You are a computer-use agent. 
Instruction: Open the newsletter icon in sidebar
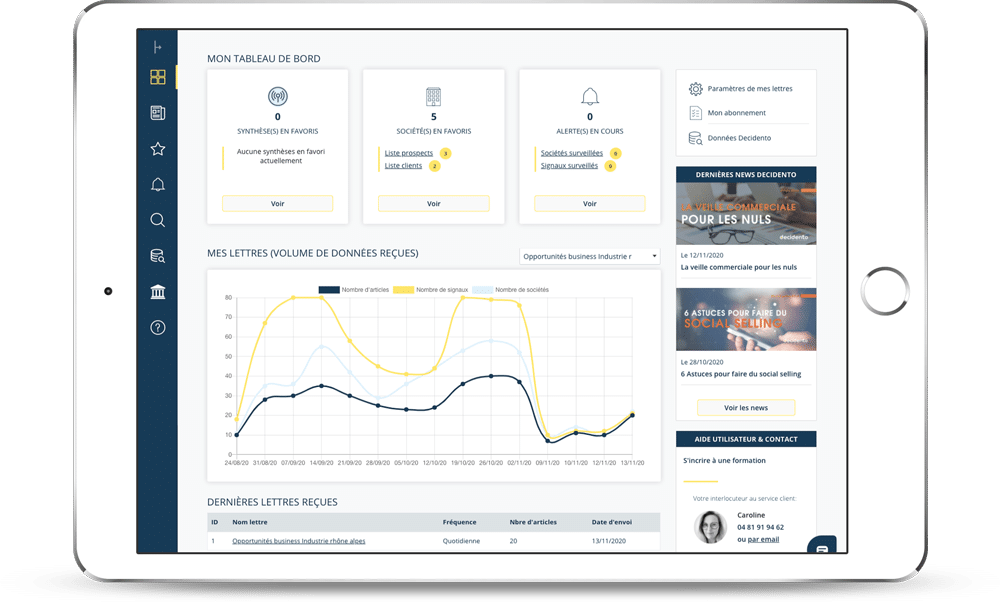pyautogui.click(x=157, y=113)
